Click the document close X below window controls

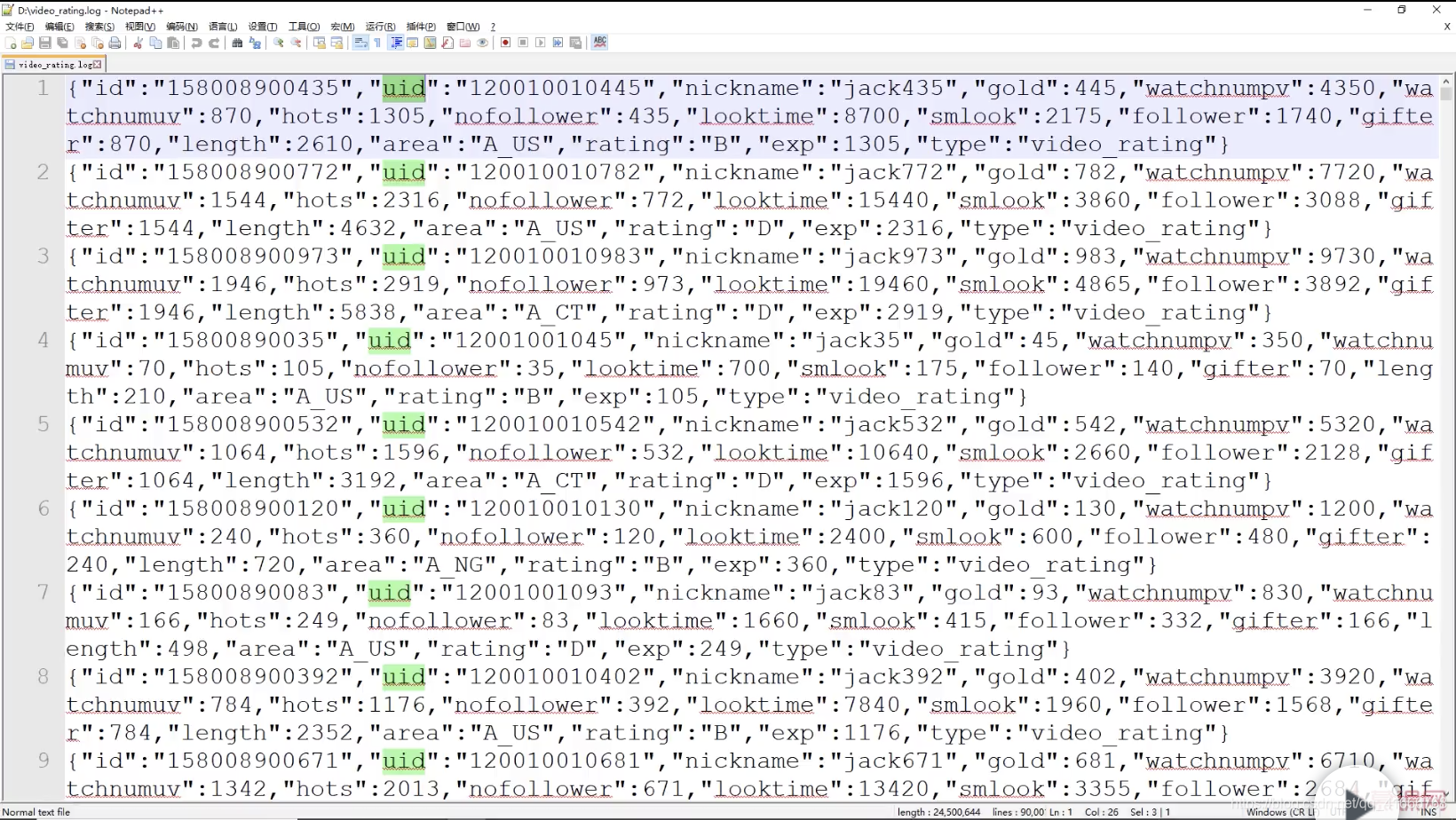pos(1447,27)
